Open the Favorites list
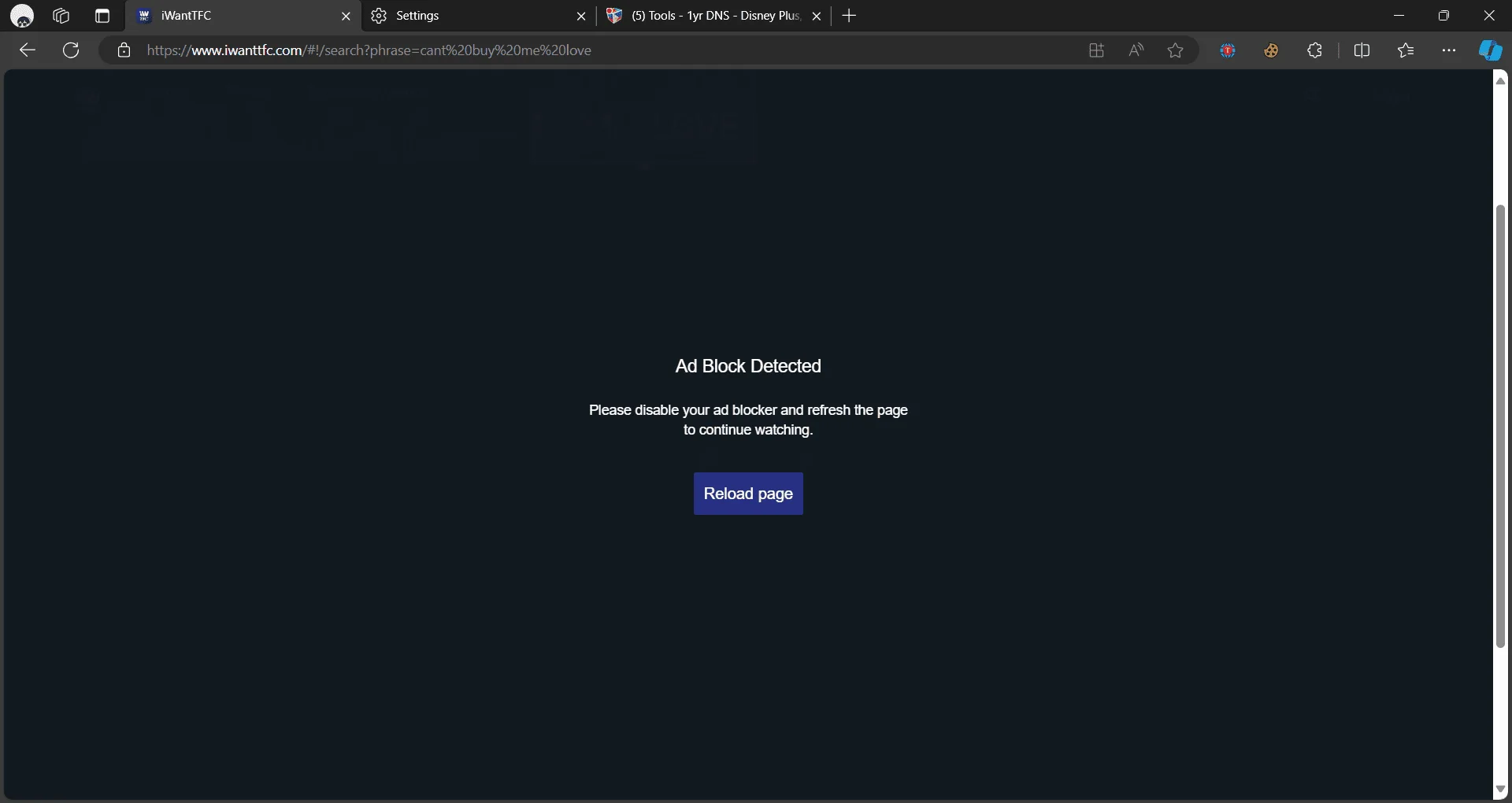Image resolution: width=1512 pixels, height=803 pixels. pyautogui.click(x=1406, y=50)
